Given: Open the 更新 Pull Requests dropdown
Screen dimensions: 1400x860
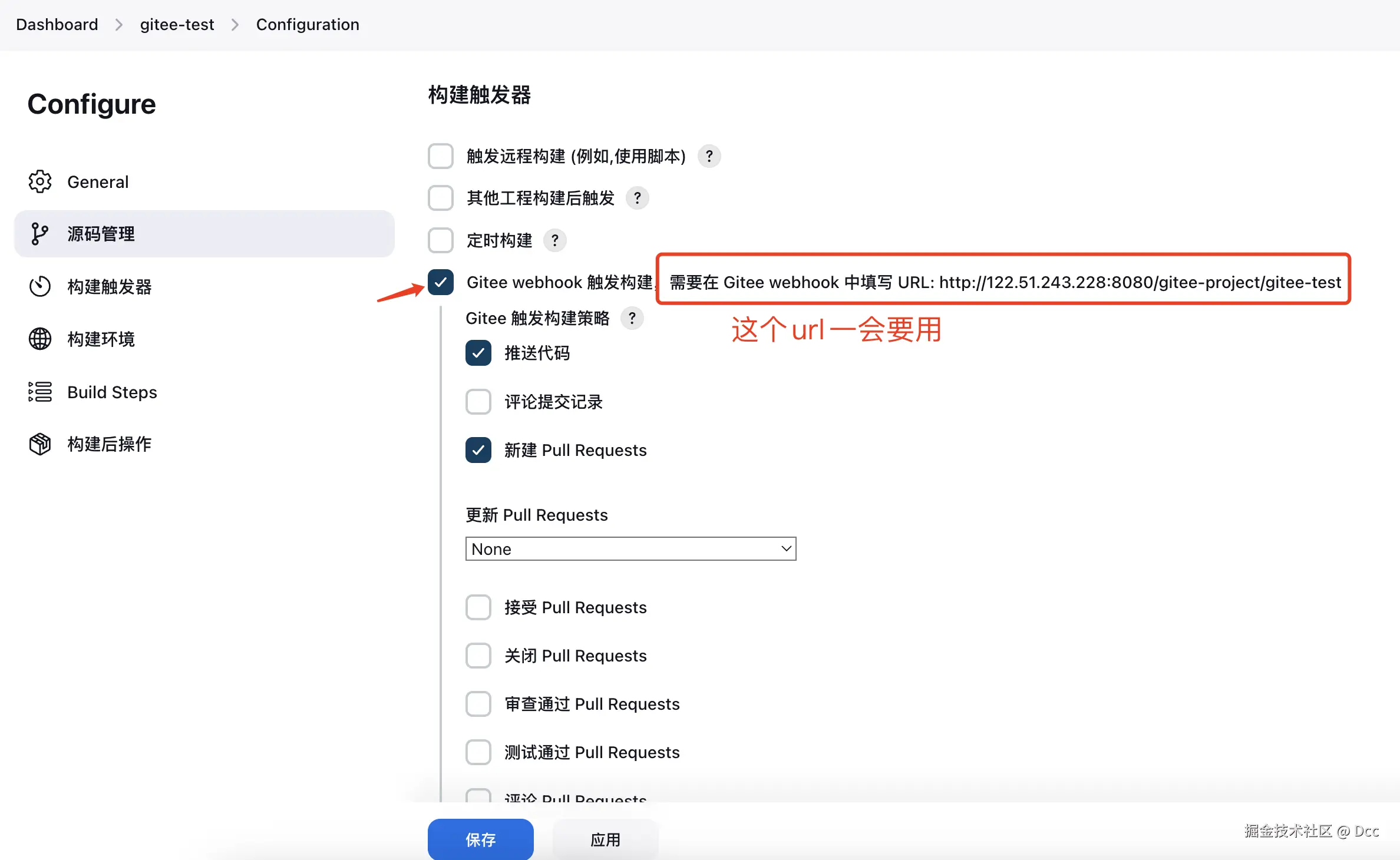Looking at the screenshot, I should coord(630,549).
